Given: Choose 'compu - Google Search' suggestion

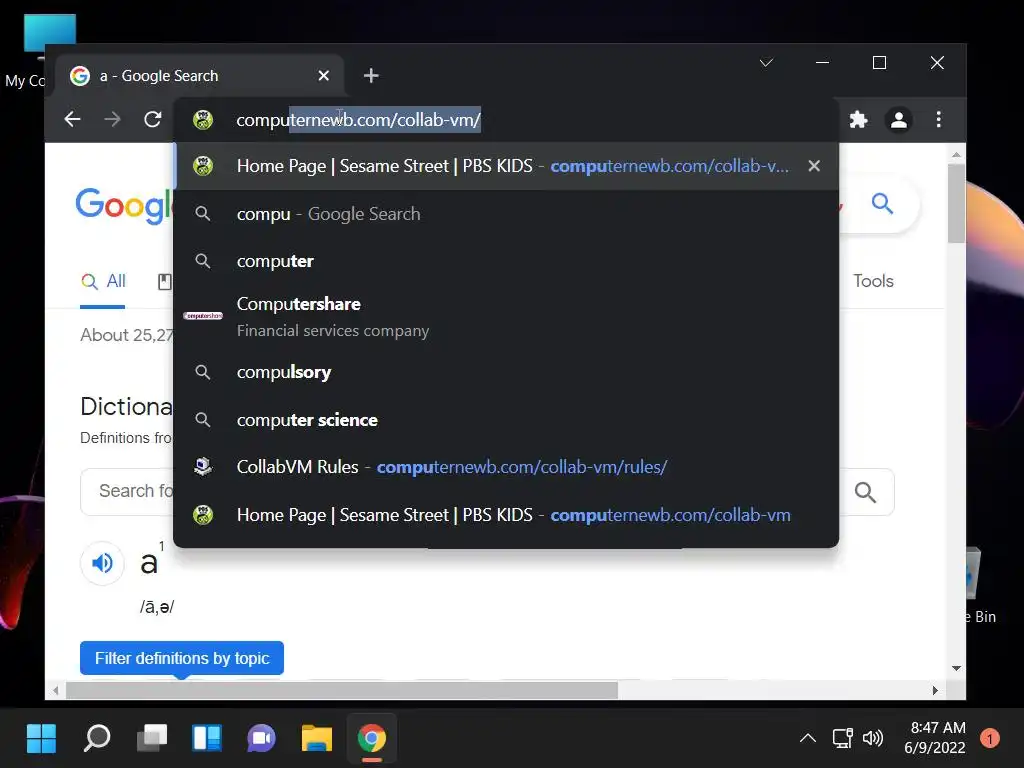Looking at the screenshot, I should click(x=506, y=214).
